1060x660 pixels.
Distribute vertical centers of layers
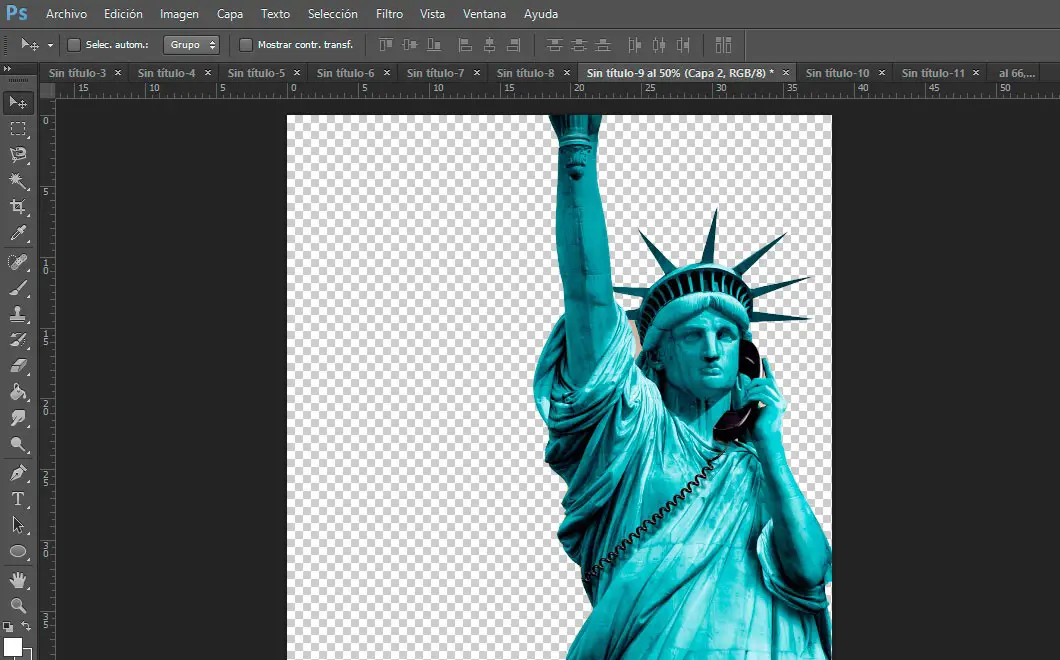[579, 45]
